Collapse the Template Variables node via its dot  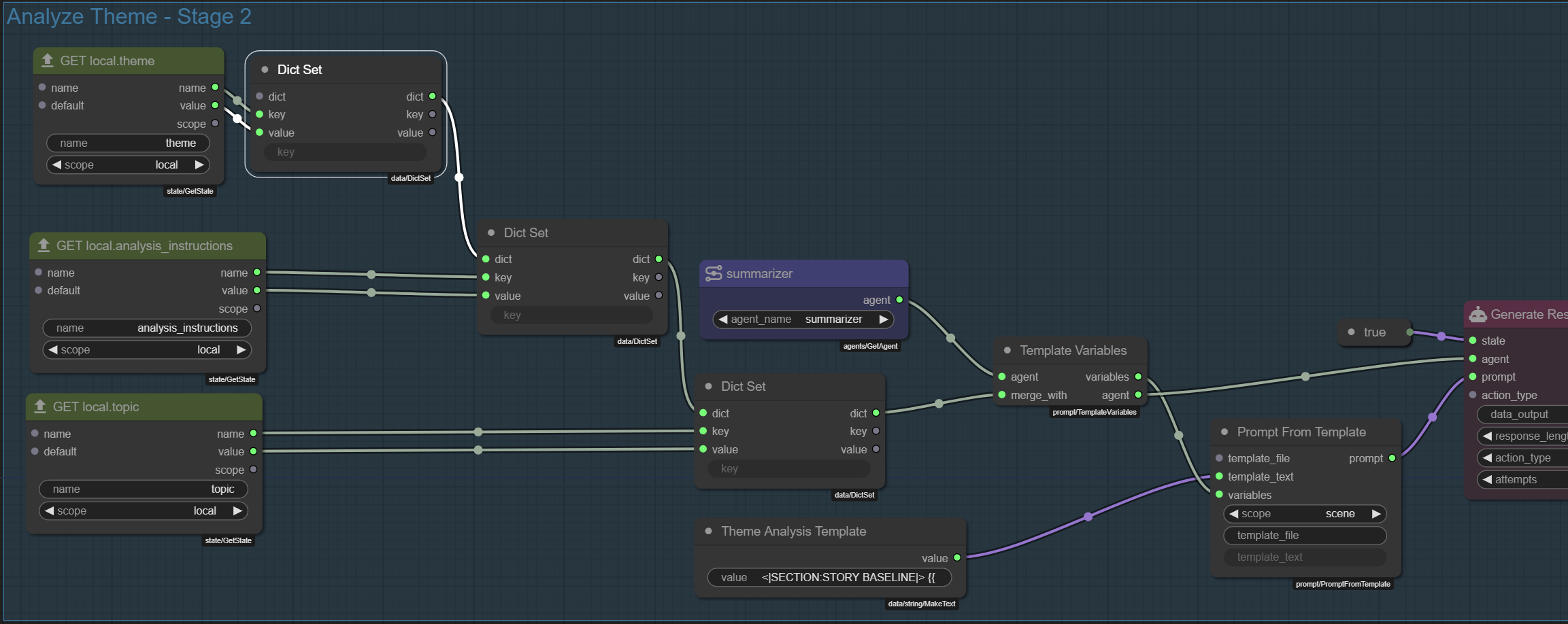1007,350
